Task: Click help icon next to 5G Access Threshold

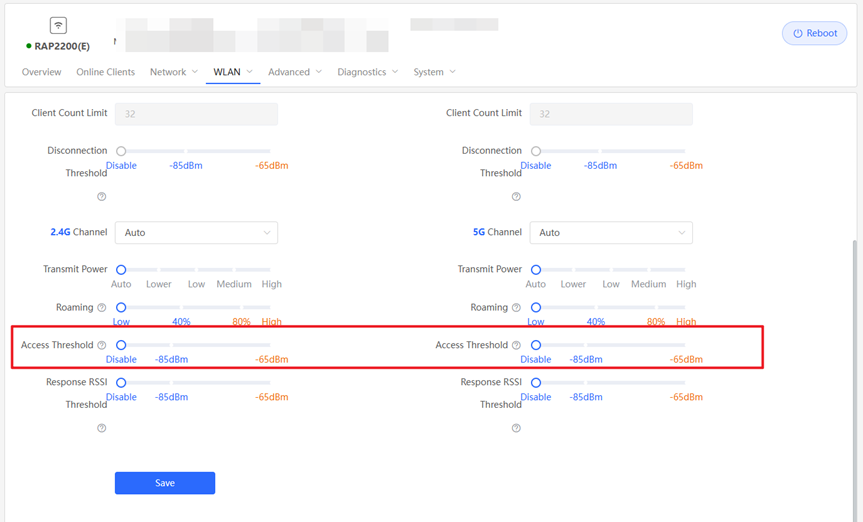Action: [x=516, y=346]
